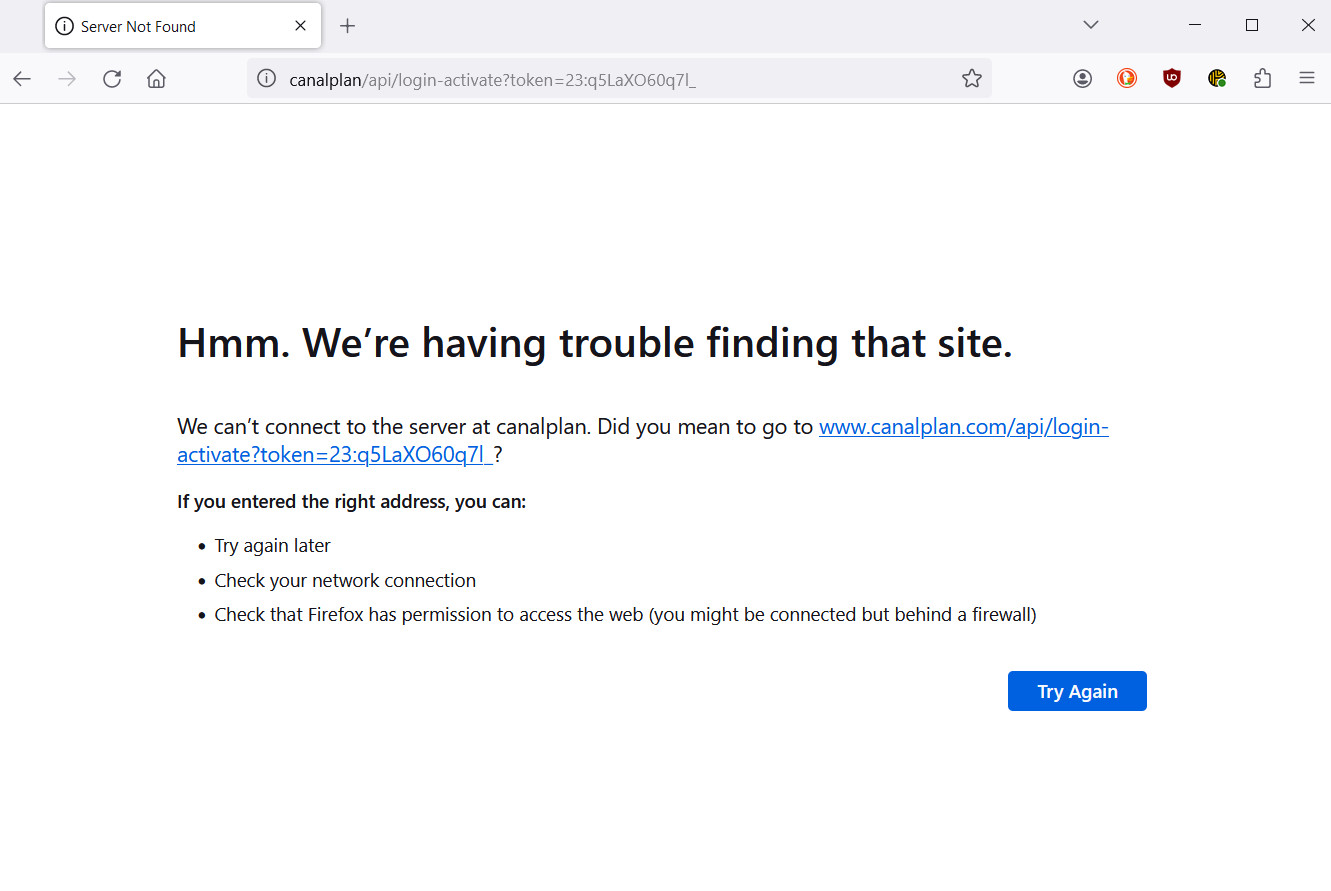The height and width of the screenshot is (891, 1331).
Task: Open the DuckDuckGo extension icon
Action: 1127,79
